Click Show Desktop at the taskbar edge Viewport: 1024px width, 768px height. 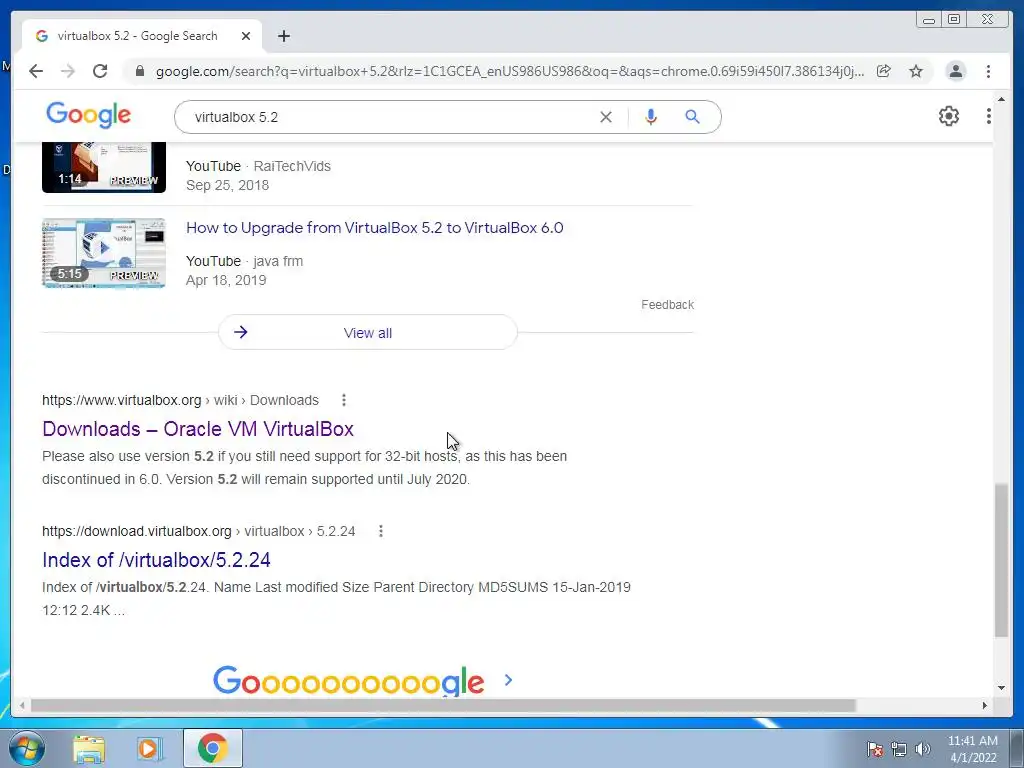point(1017,748)
